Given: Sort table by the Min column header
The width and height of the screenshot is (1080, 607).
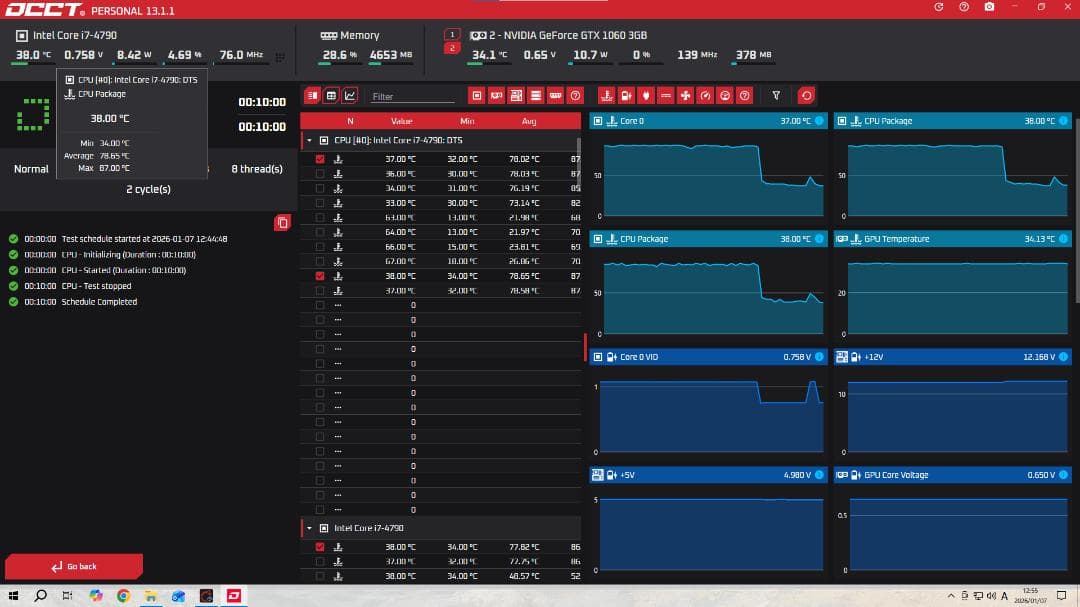Looking at the screenshot, I should 467,121.
